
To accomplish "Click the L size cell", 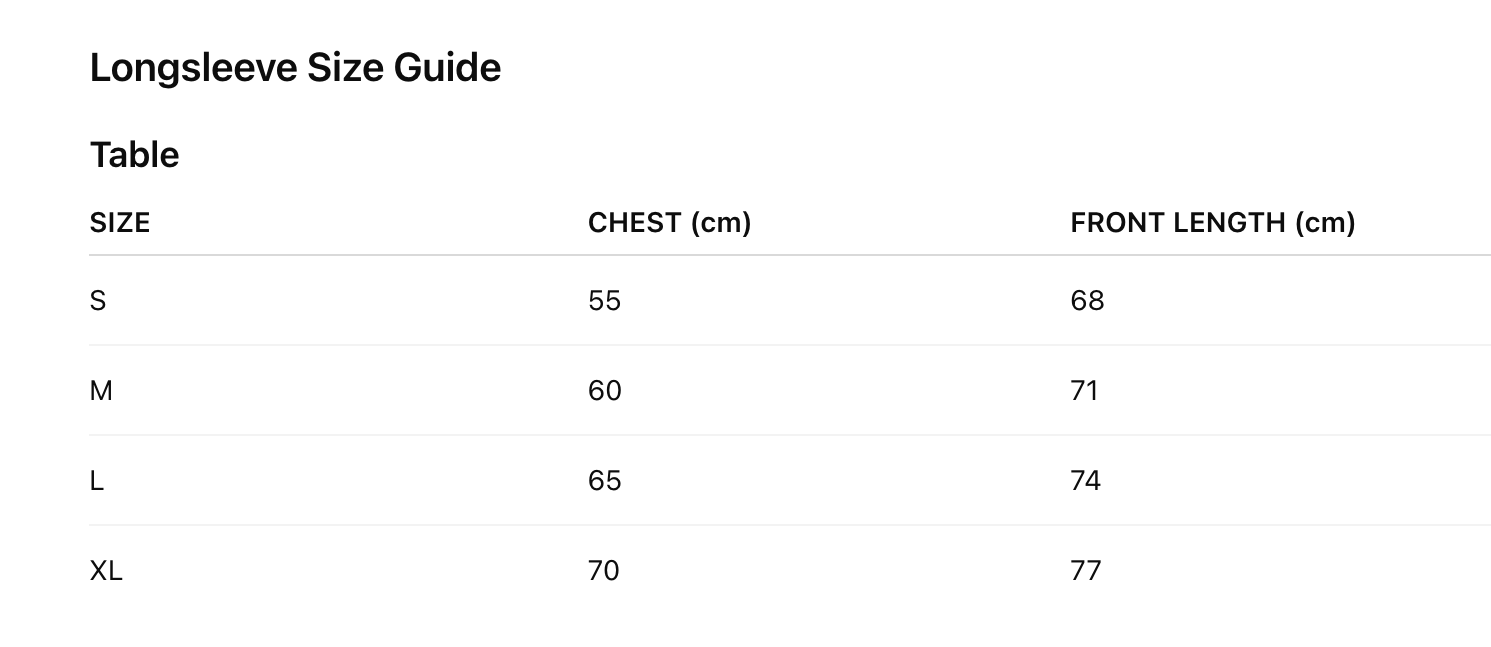I will tap(97, 481).
